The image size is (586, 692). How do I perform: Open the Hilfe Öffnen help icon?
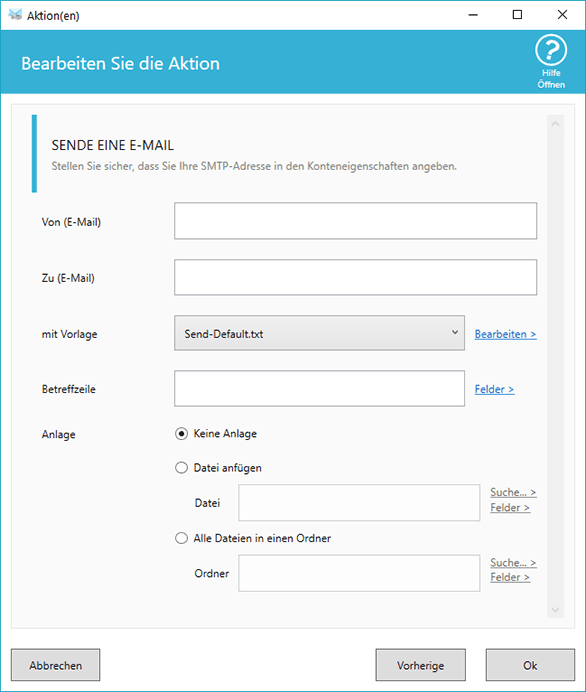pos(551,62)
